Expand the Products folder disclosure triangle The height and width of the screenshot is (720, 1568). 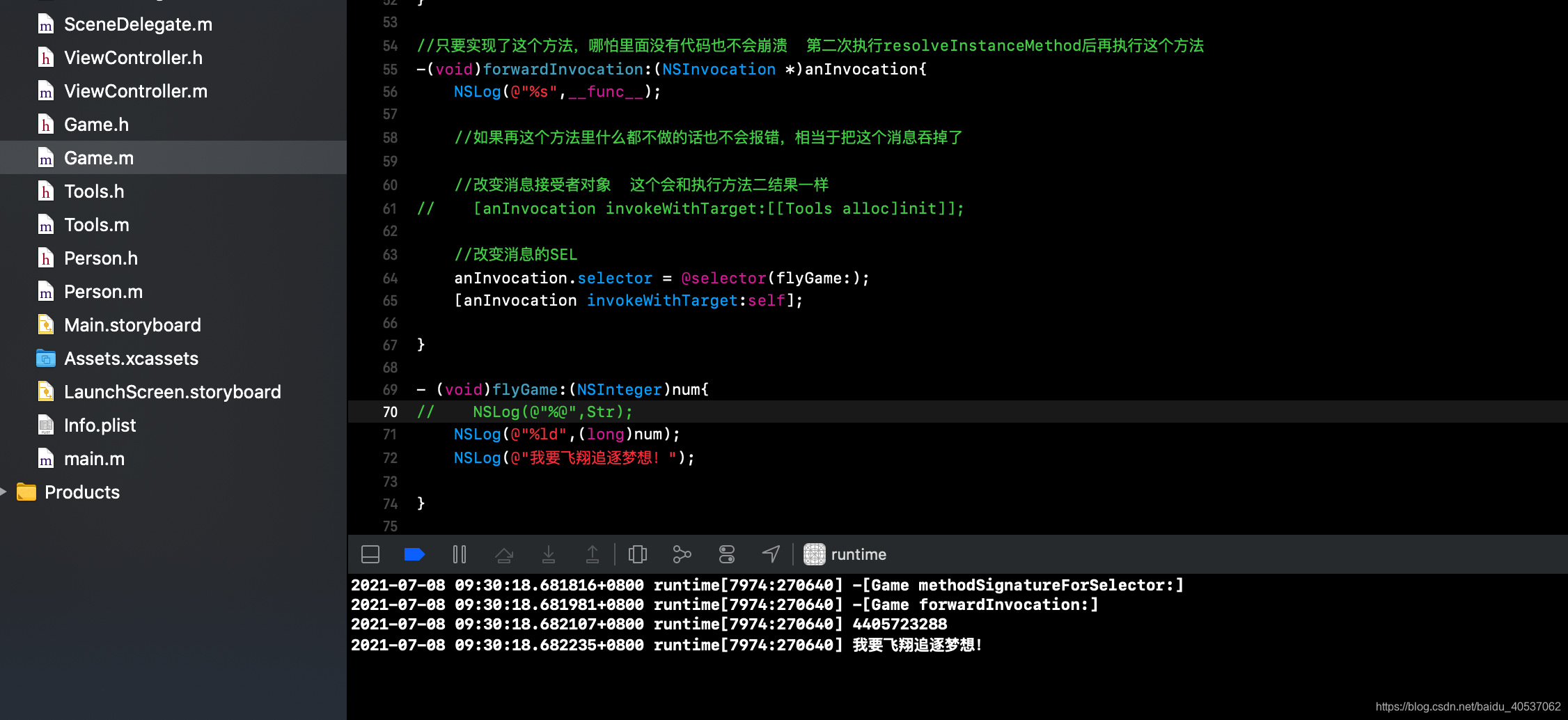[3, 492]
